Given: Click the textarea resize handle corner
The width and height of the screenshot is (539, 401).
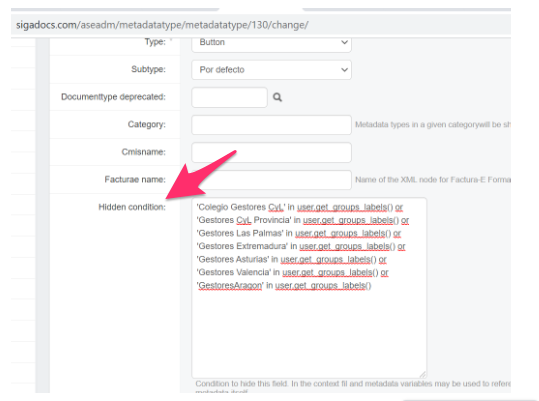Looking at the screenshot, I should pos(423,375).
